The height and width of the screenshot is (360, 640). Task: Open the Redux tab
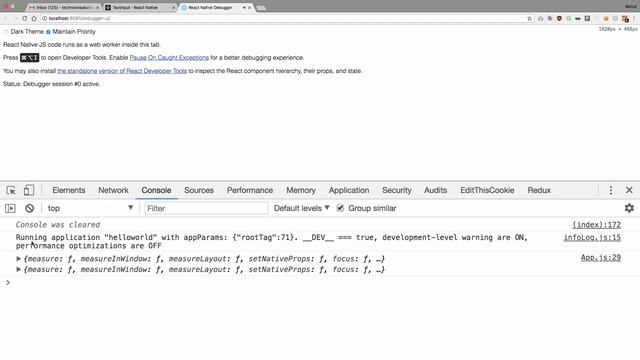(x=539, y=190)
